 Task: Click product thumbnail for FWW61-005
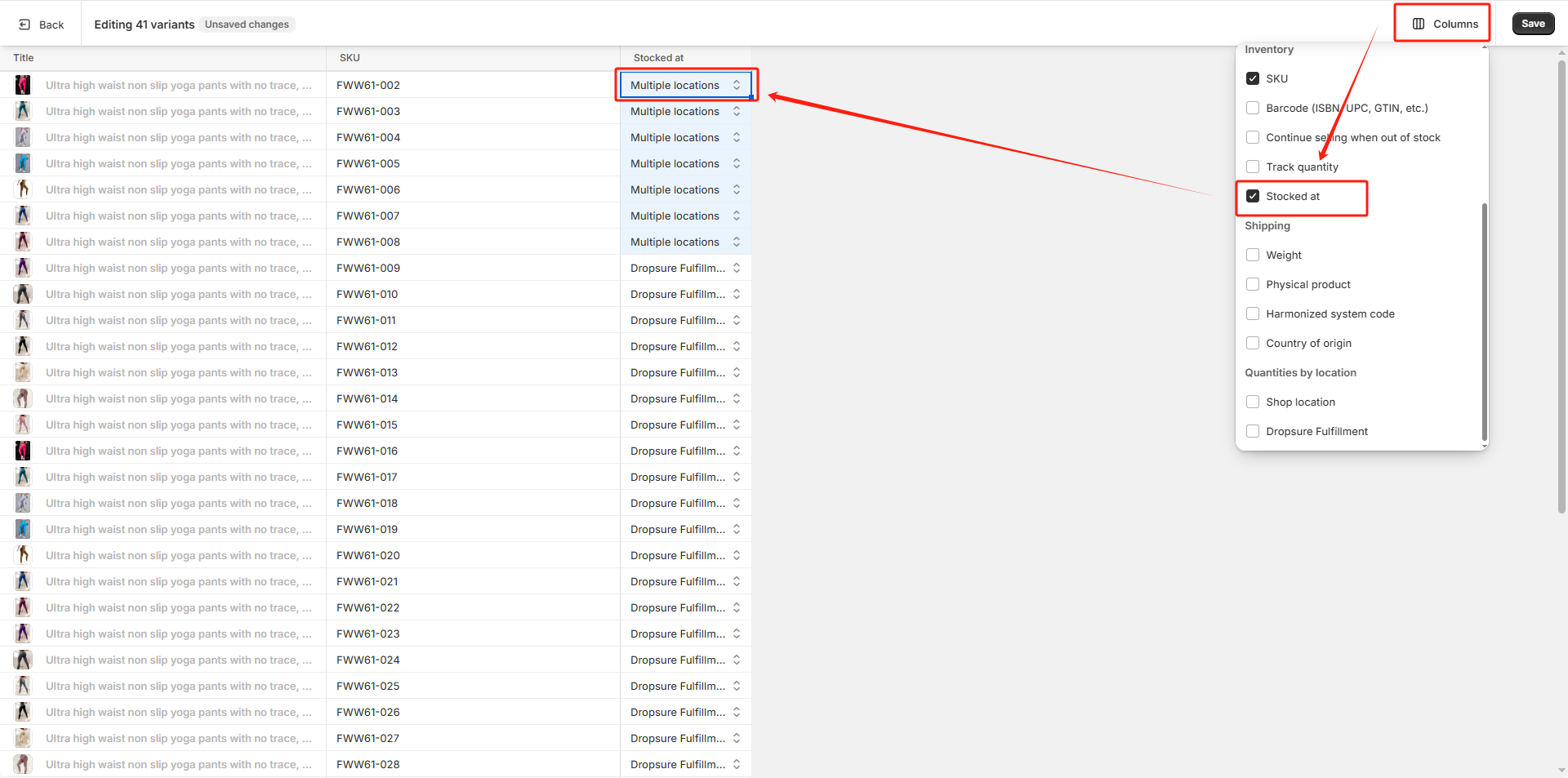pyautogui.click(x=23, y=163)
